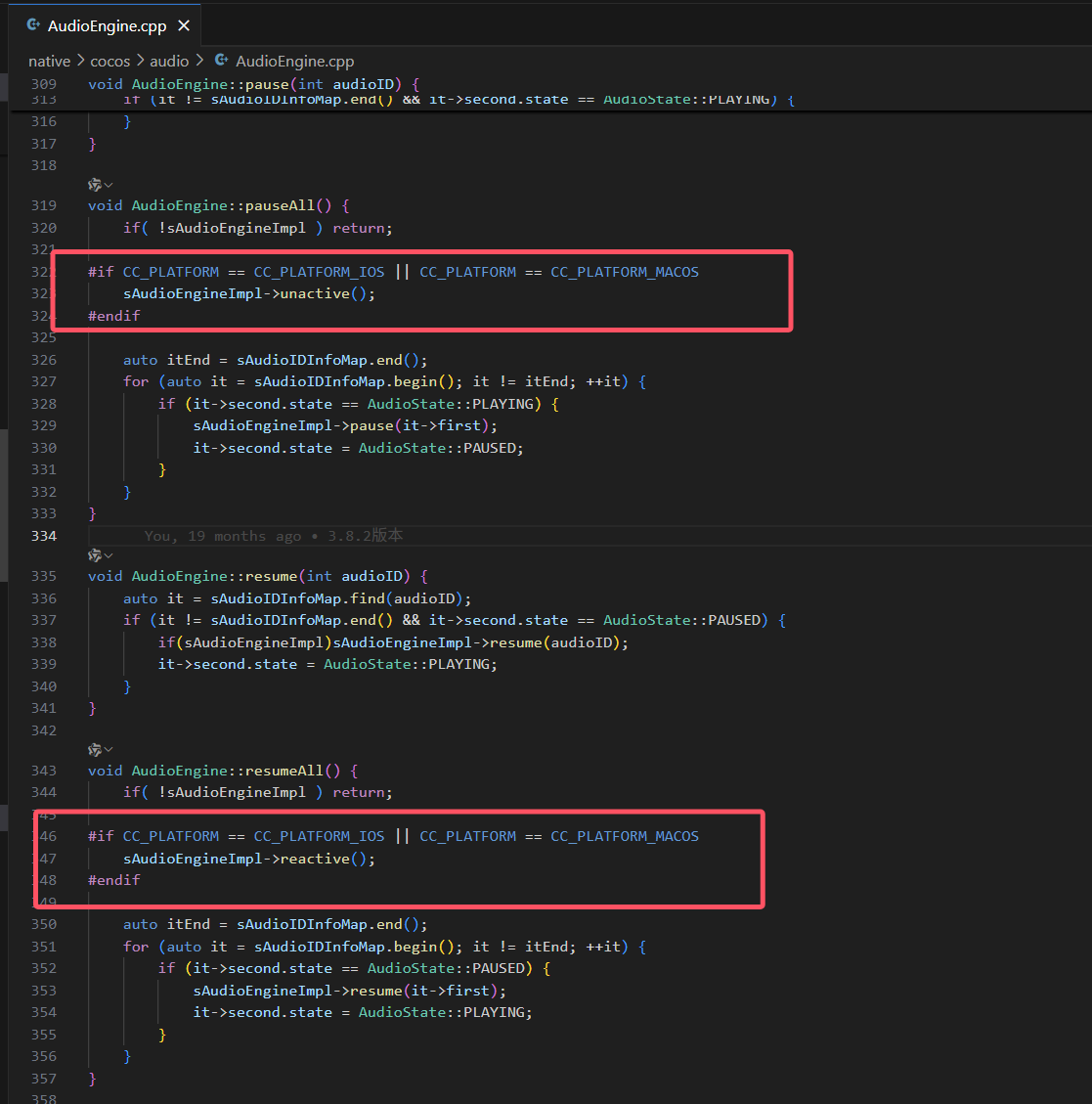The image size is (1092, 1104).
Task: Click the 'return;' keyword on line 320
Action: [363, 228]
